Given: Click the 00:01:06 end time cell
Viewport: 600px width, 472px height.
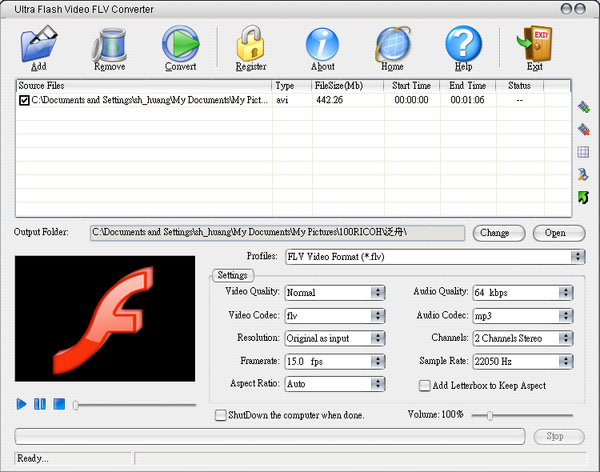Looking at the screenshot, I should (467, 100).
